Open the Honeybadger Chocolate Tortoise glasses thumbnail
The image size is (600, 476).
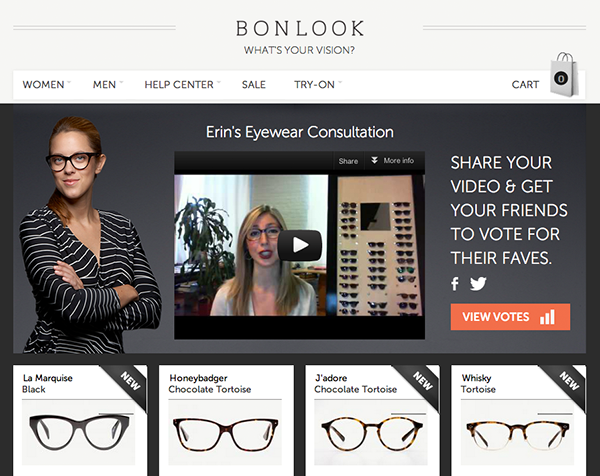point(225,433)
